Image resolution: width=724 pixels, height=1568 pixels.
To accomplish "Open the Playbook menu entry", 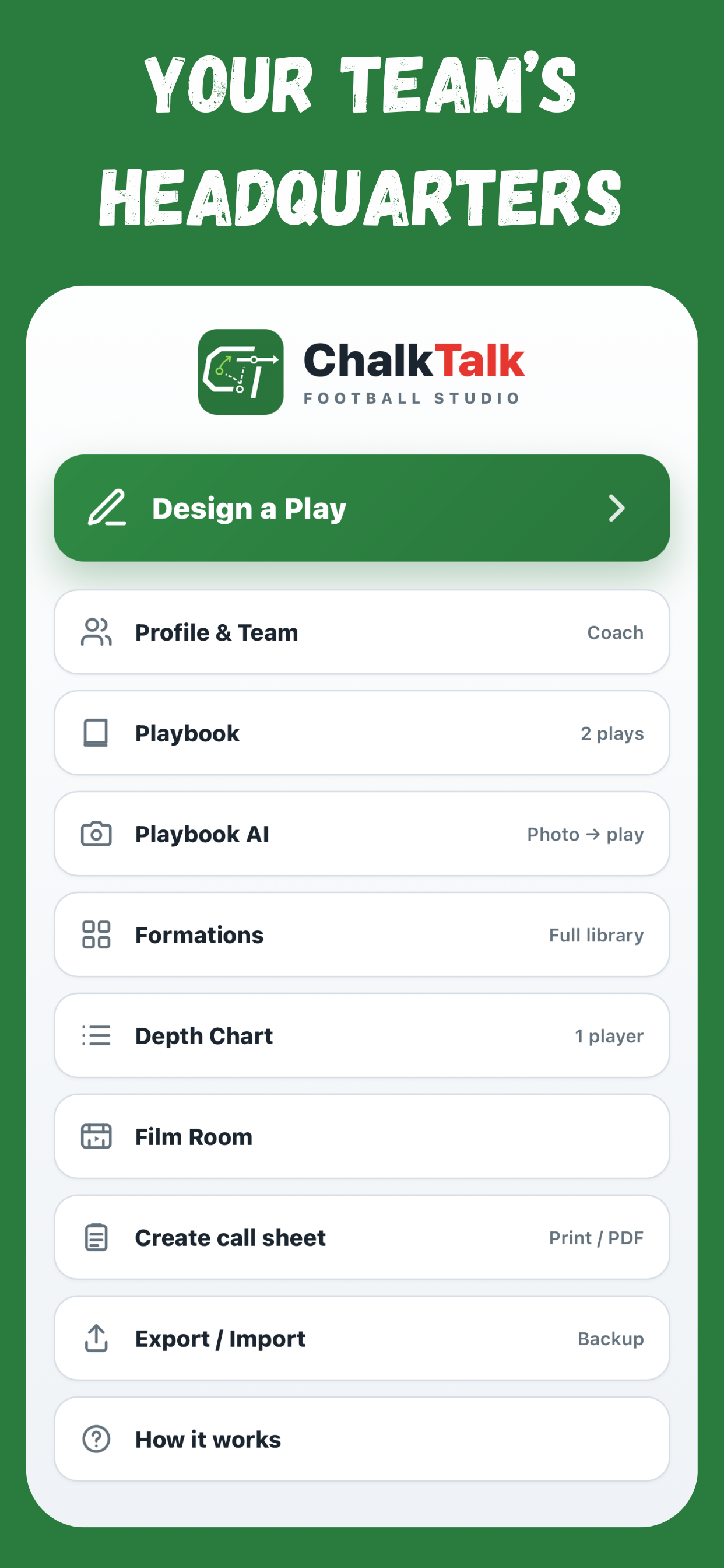I will [x=362, y=733].
